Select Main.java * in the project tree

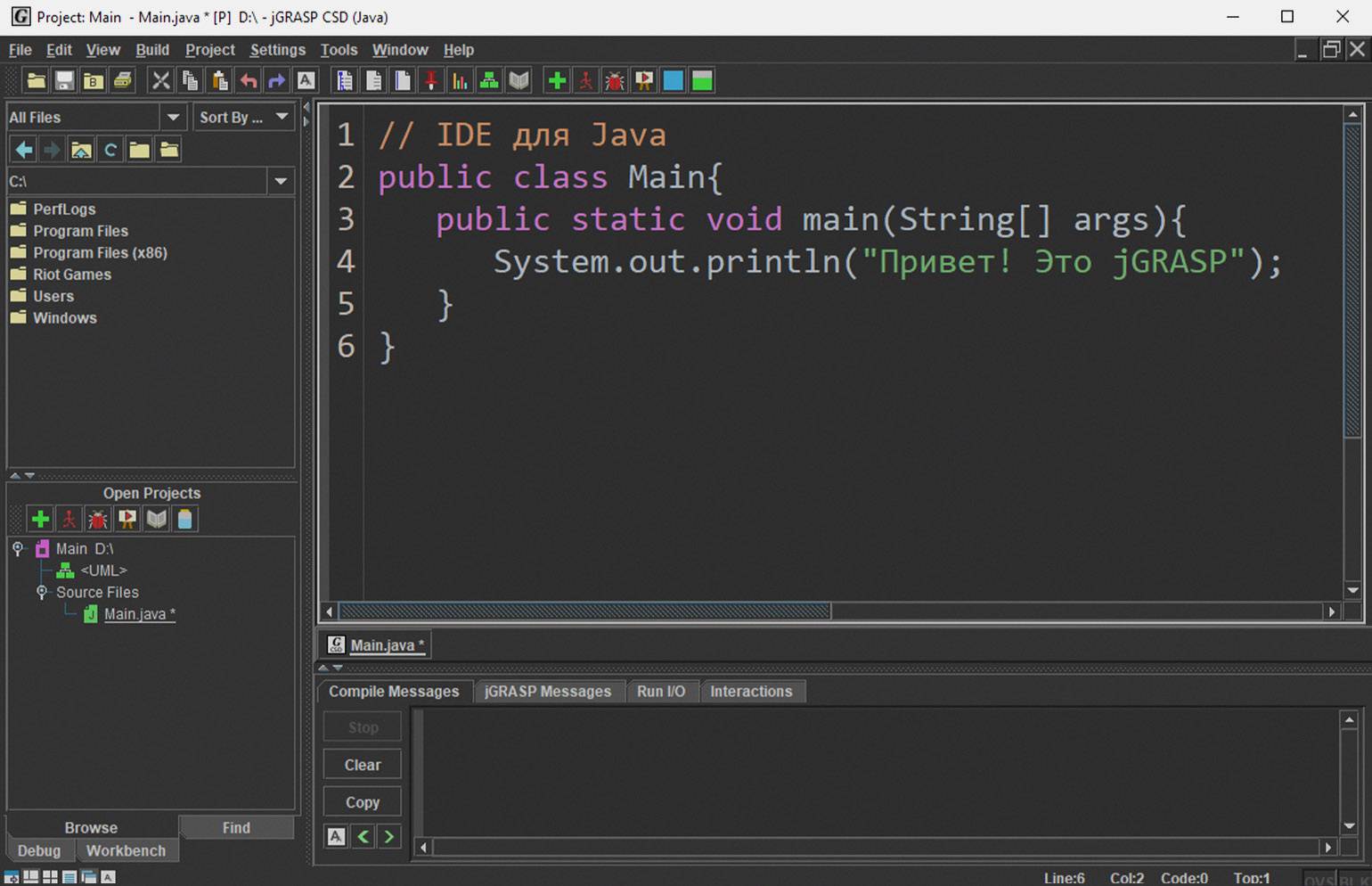point(139,614)
